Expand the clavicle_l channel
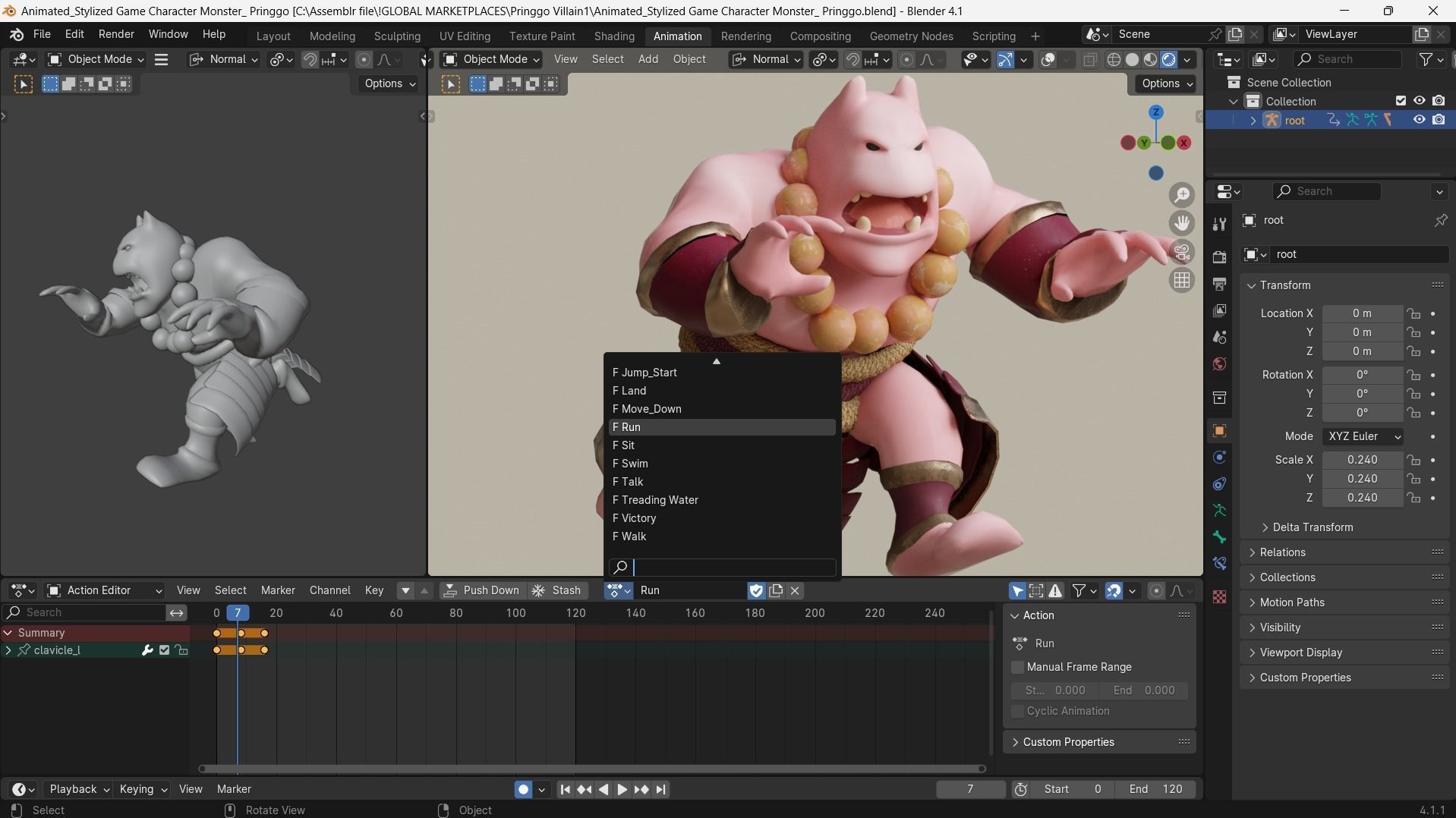 (8, 650)
